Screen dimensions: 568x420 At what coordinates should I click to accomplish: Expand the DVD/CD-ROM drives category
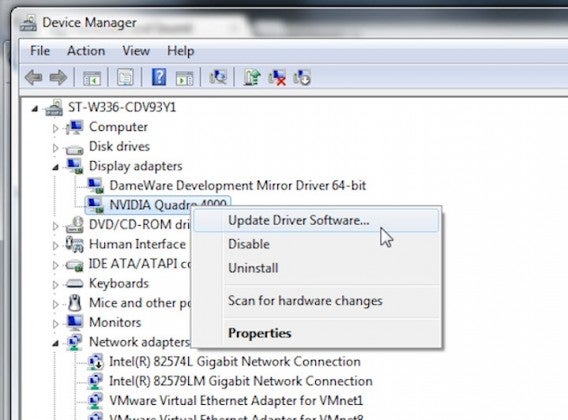55,226
